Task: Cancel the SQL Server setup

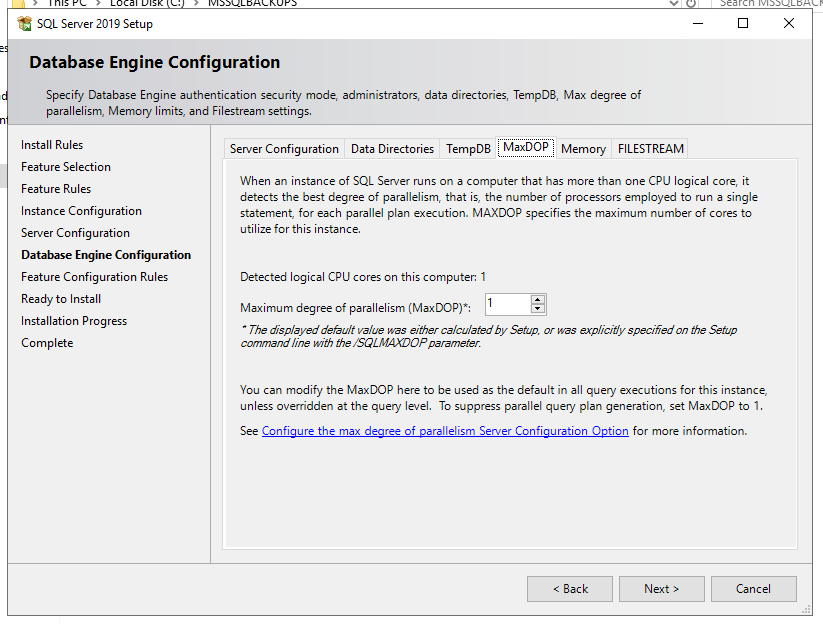Action: 753,589
